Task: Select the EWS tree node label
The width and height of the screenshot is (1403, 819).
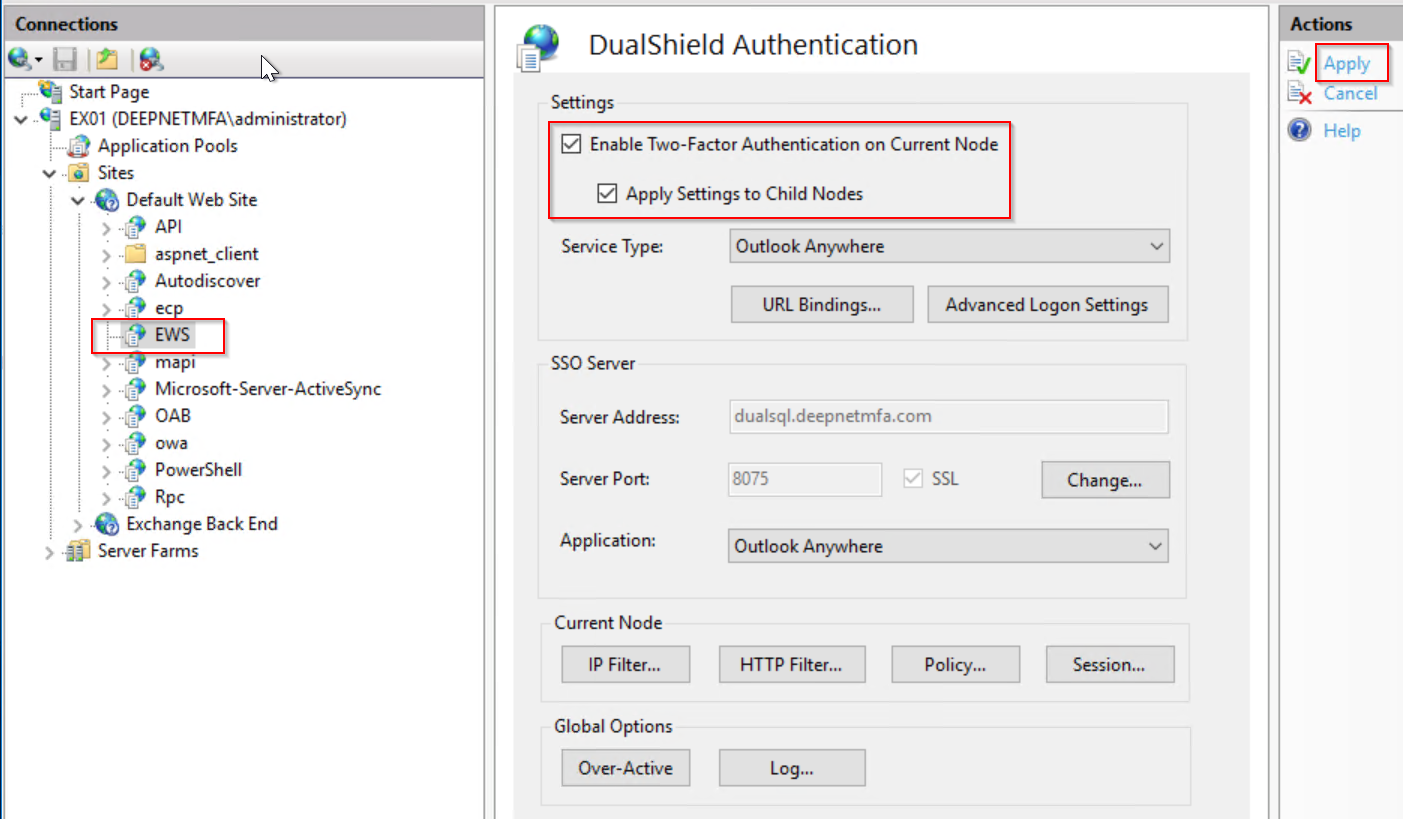Action: pos(172,335)
